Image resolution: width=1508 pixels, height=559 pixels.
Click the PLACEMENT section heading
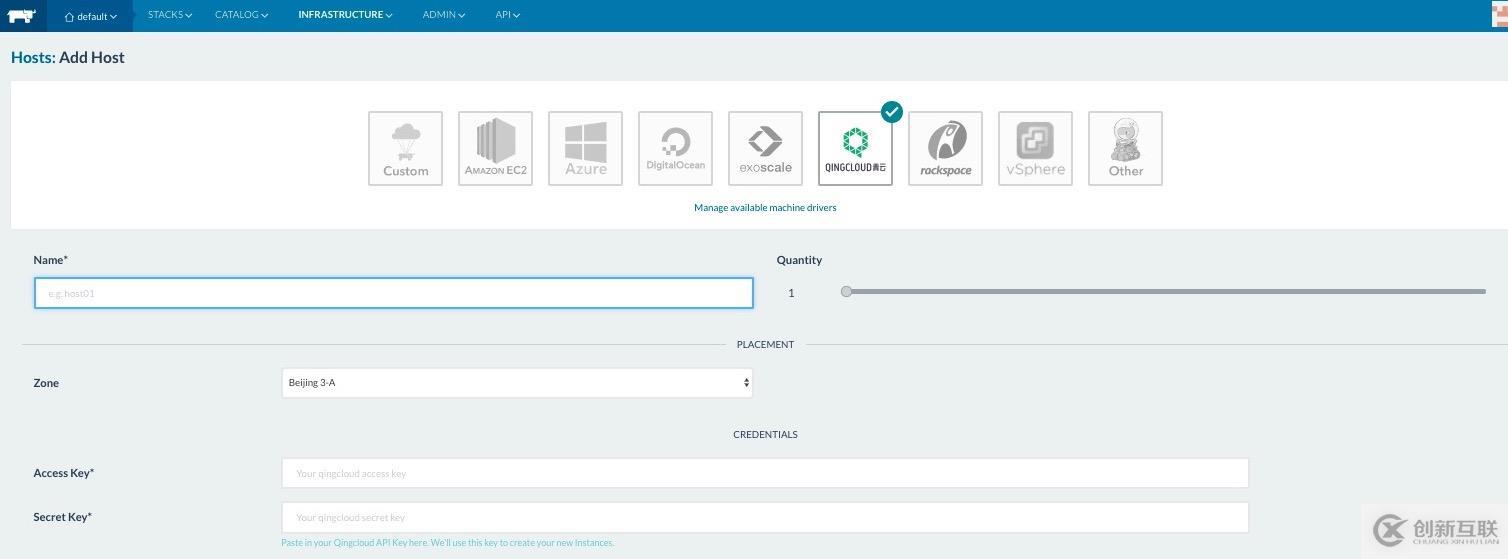(x=765, y=344)
